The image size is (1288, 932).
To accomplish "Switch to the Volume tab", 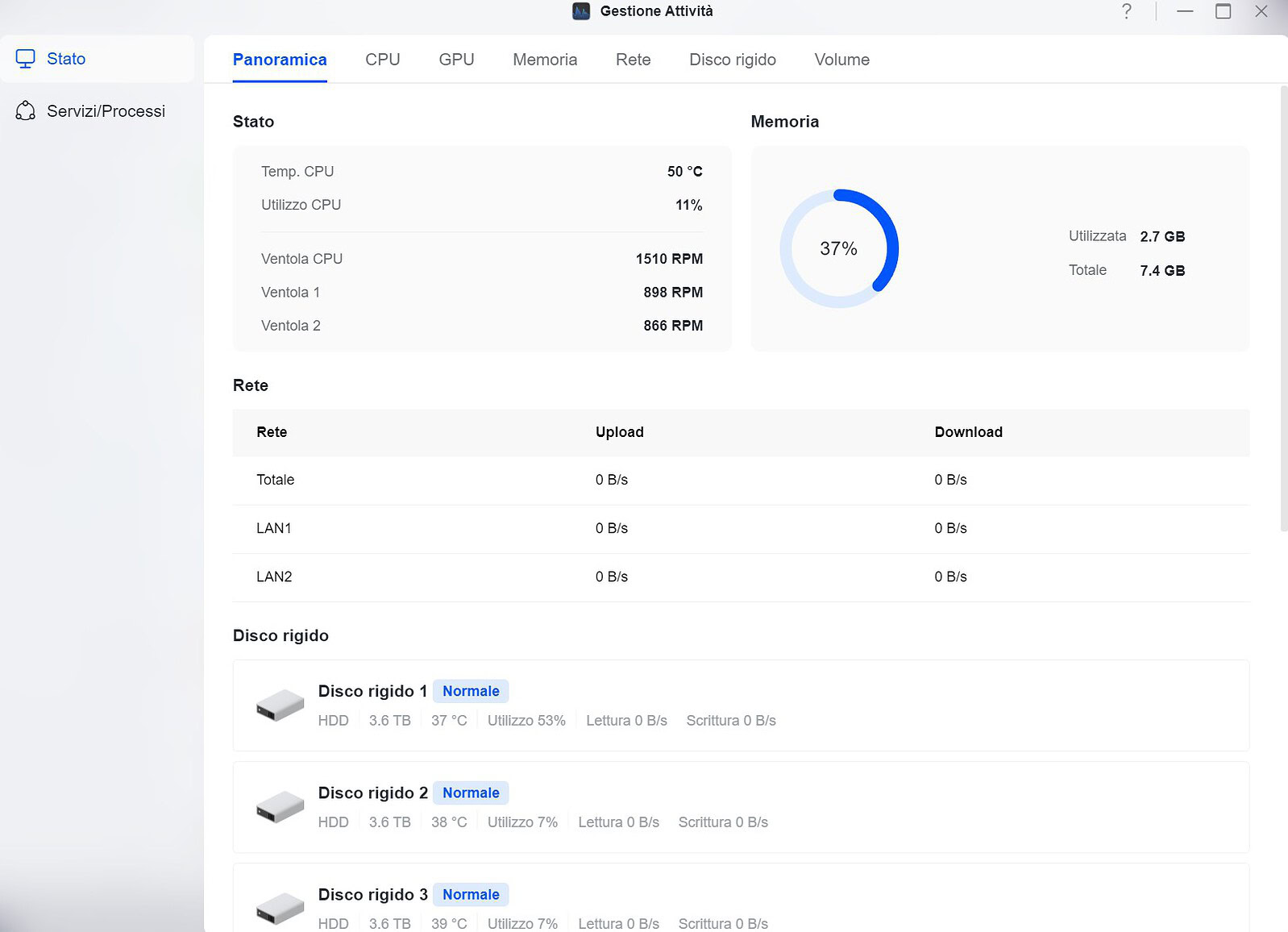I will click(842, 60).
